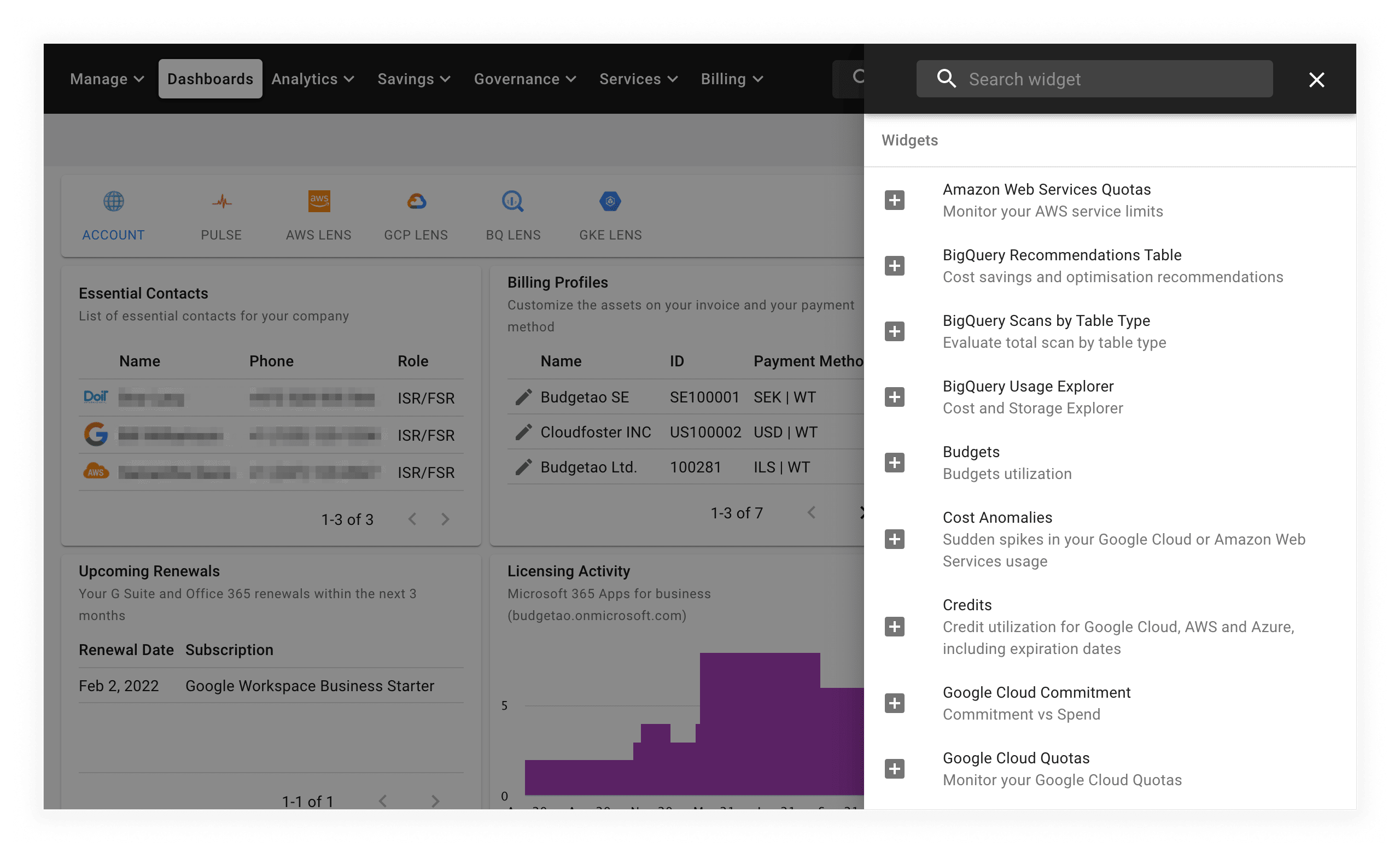
Task: Add the BigQuery Recommendations Table widget
Action: click(894, 266)
